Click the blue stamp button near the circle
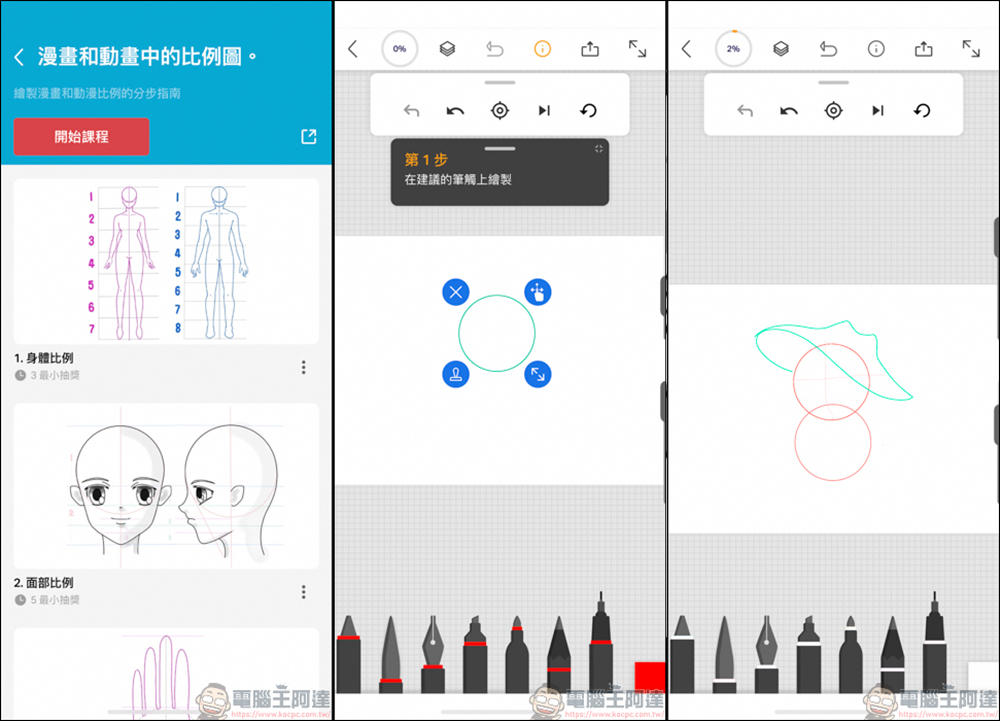1000x721 pixels. [455, 374]
